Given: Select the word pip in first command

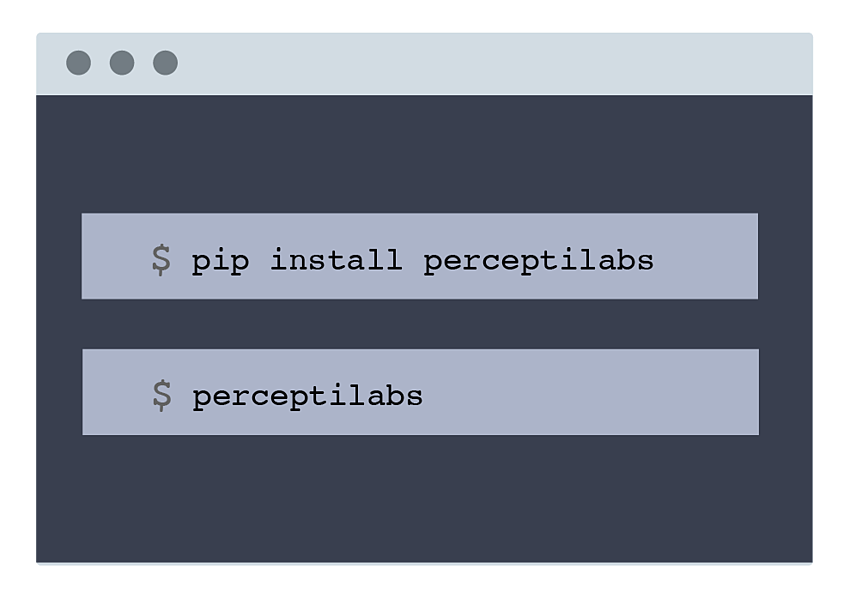Looking at the screenshot, I should pyautogui.click(x=220, y=261).
